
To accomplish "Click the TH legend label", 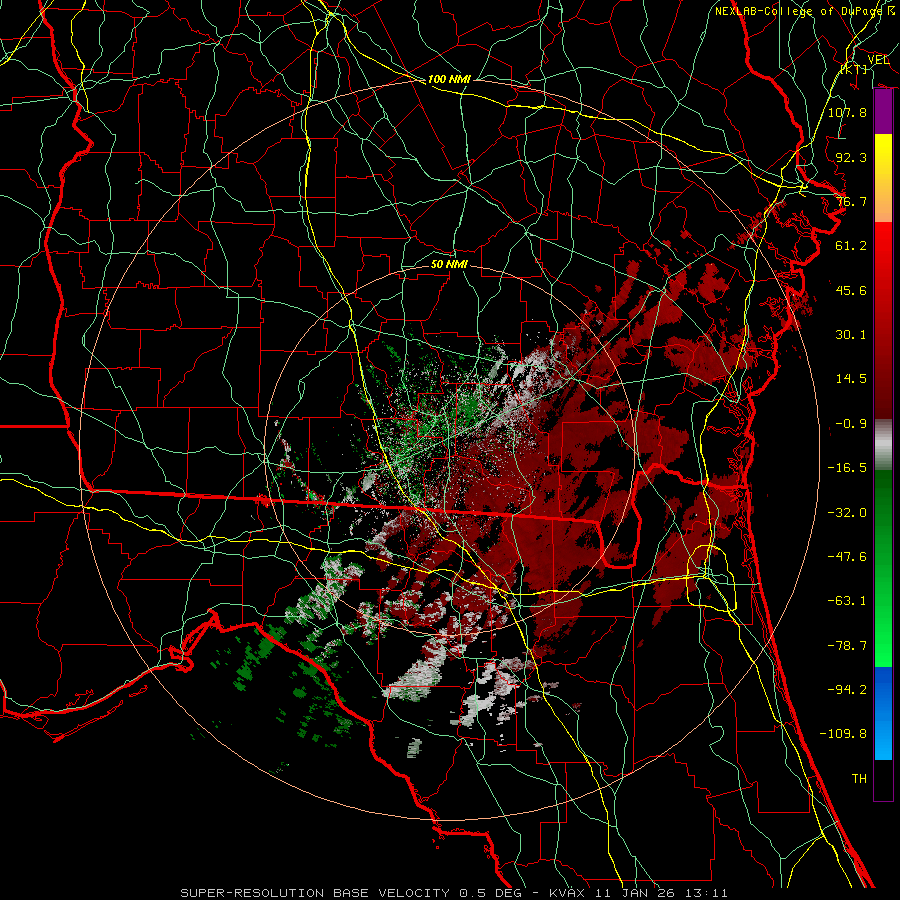I will point(859,779).
